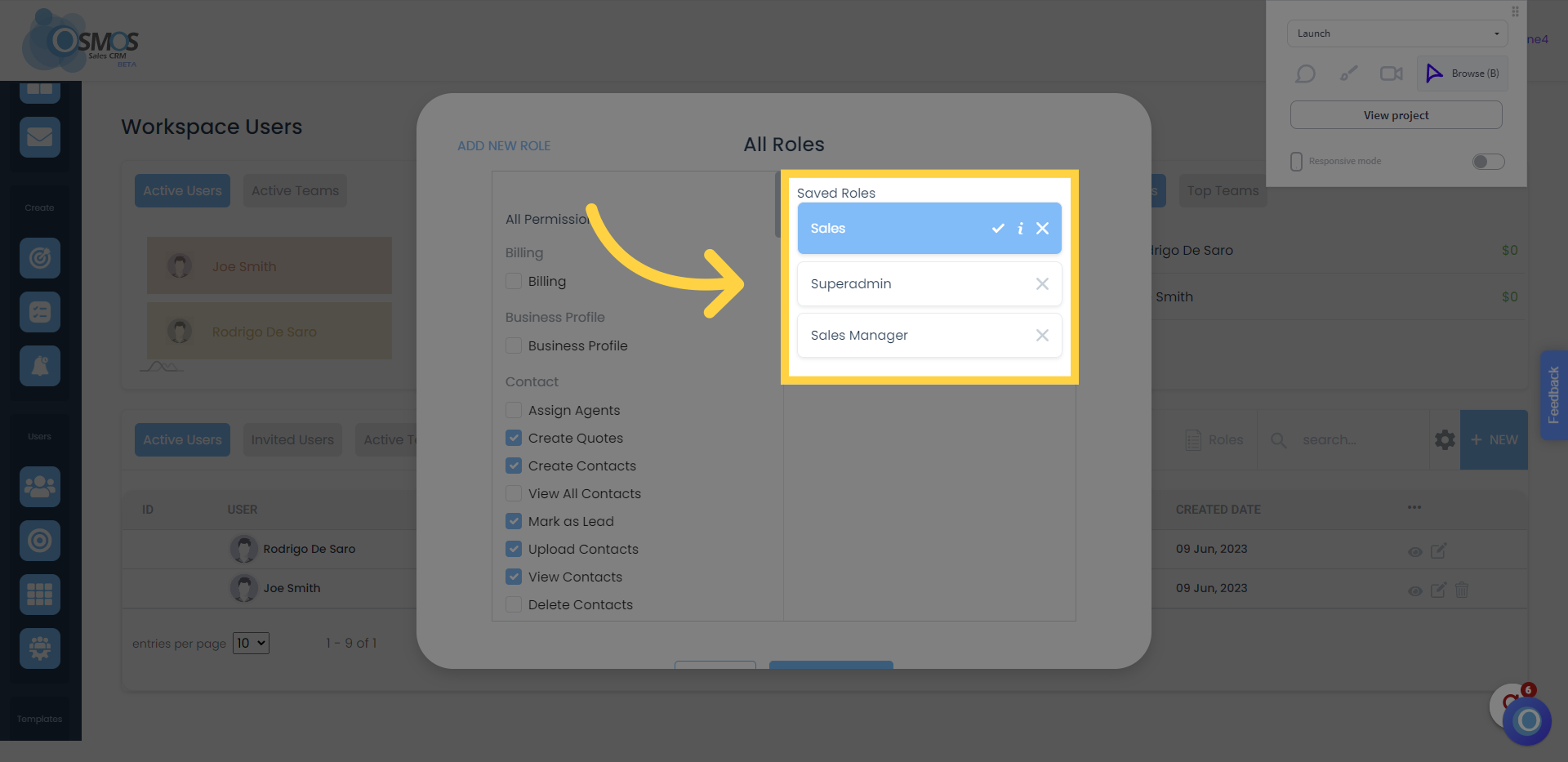Screen dimensions: 1568x762
Task: Check the Delete Contacts permission
Action: click(x=514, y=604)
